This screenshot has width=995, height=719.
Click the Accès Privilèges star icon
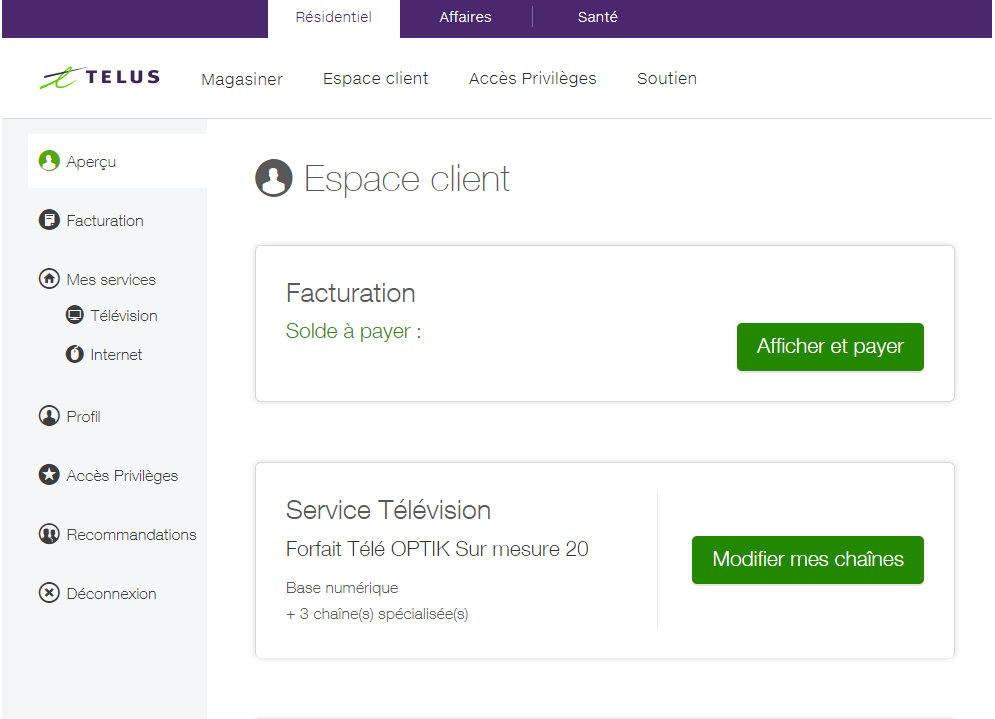pyautogui.click(x=49, y=475)
